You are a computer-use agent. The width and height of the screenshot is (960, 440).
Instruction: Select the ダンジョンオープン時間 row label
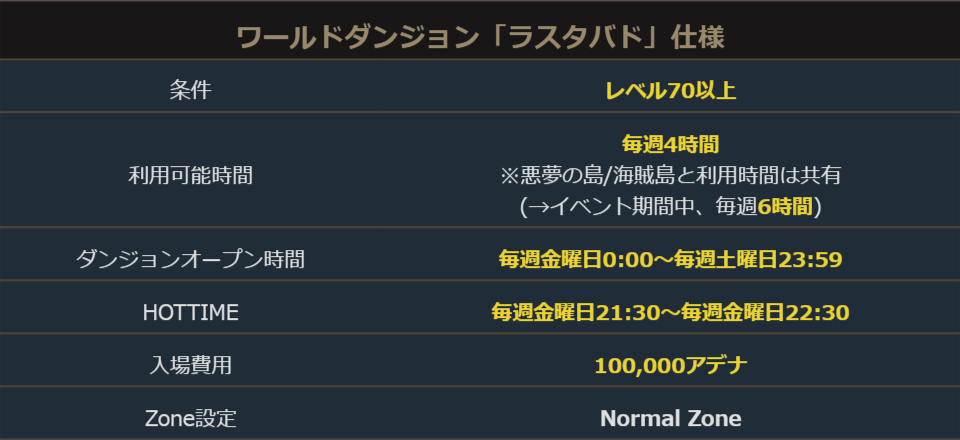coord(190,260)
